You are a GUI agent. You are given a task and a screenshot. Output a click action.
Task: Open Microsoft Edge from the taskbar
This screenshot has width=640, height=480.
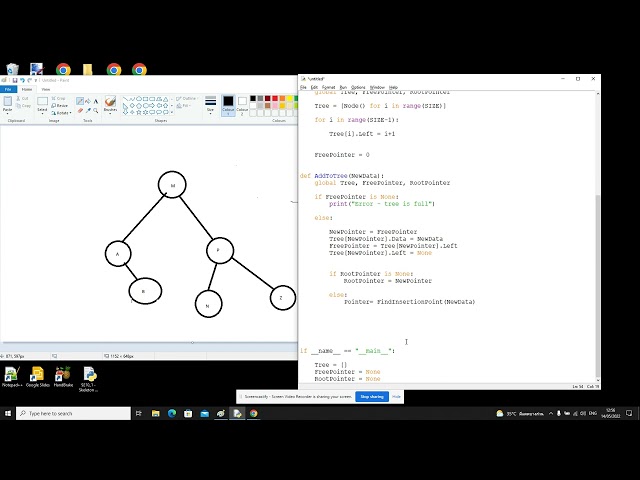172,413
